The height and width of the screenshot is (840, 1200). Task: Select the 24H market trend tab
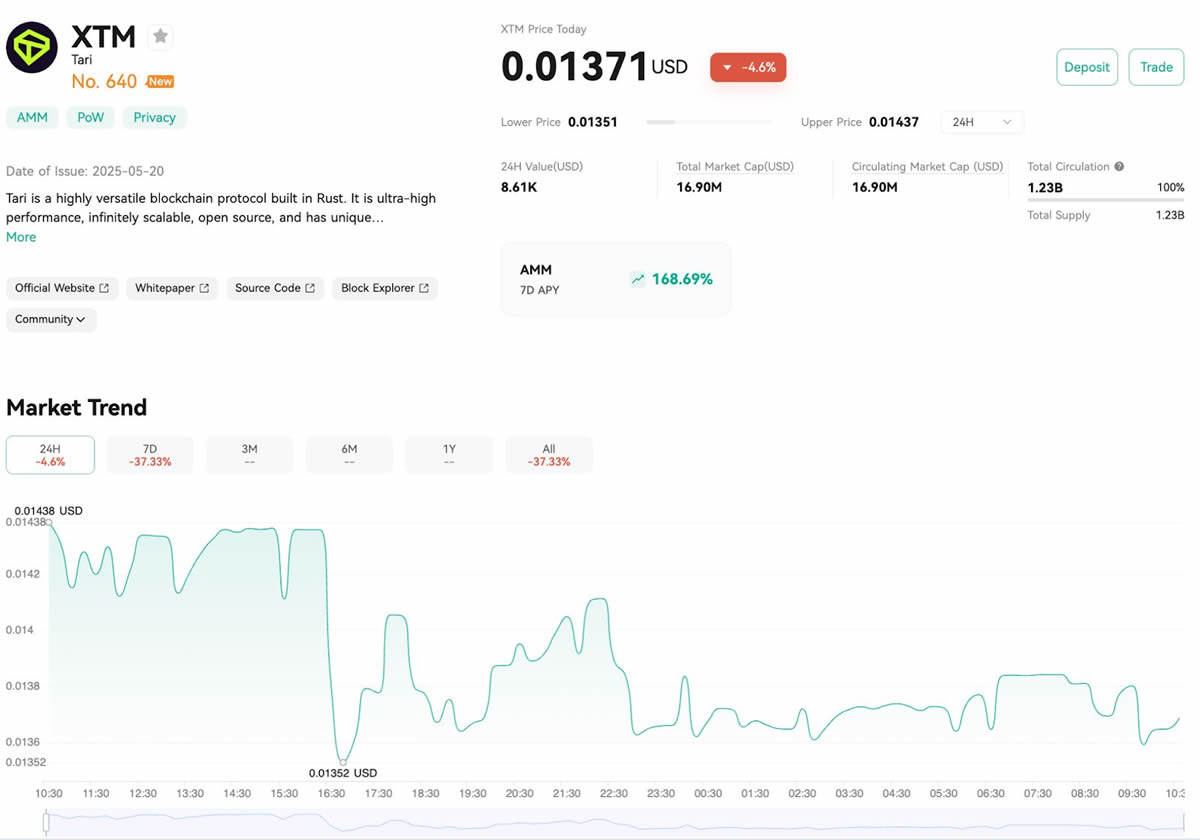point(50,455)
